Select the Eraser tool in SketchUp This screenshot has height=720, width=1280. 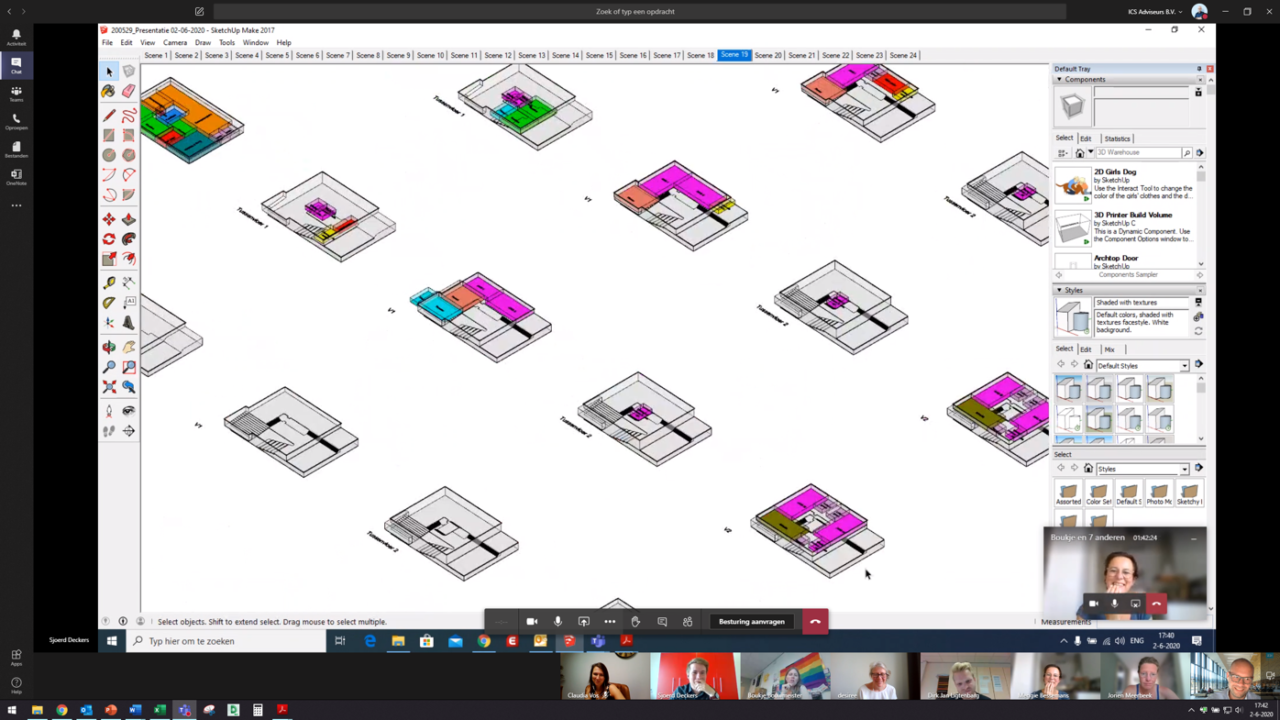128,91
